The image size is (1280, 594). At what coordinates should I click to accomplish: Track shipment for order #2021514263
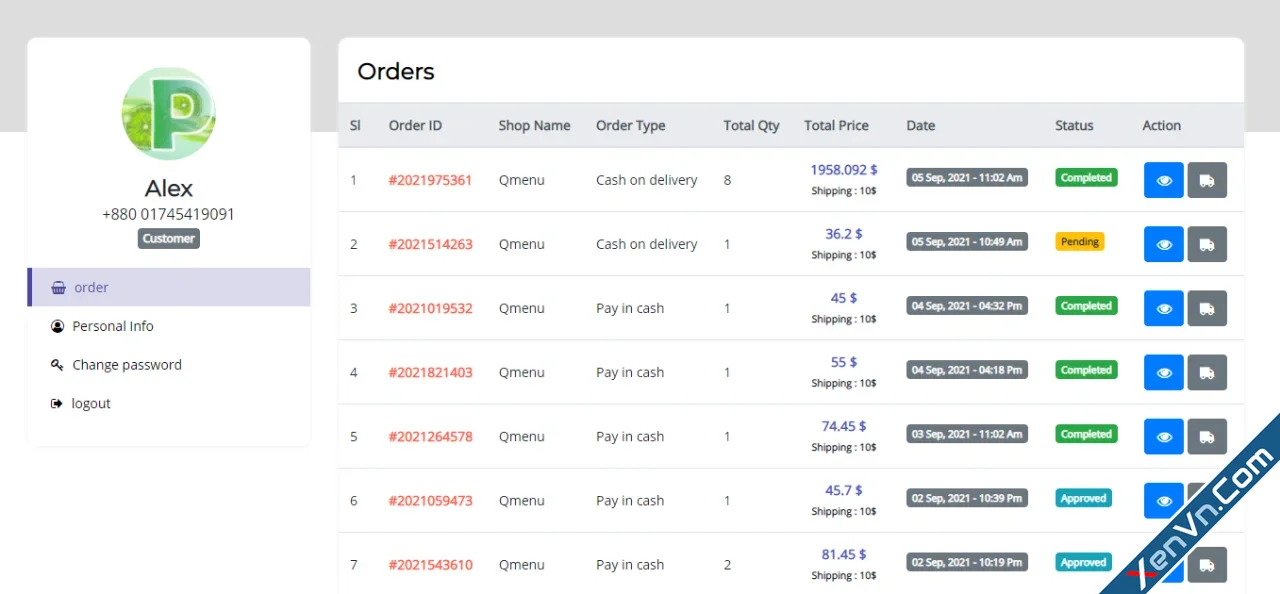[x=1207, y=244]
